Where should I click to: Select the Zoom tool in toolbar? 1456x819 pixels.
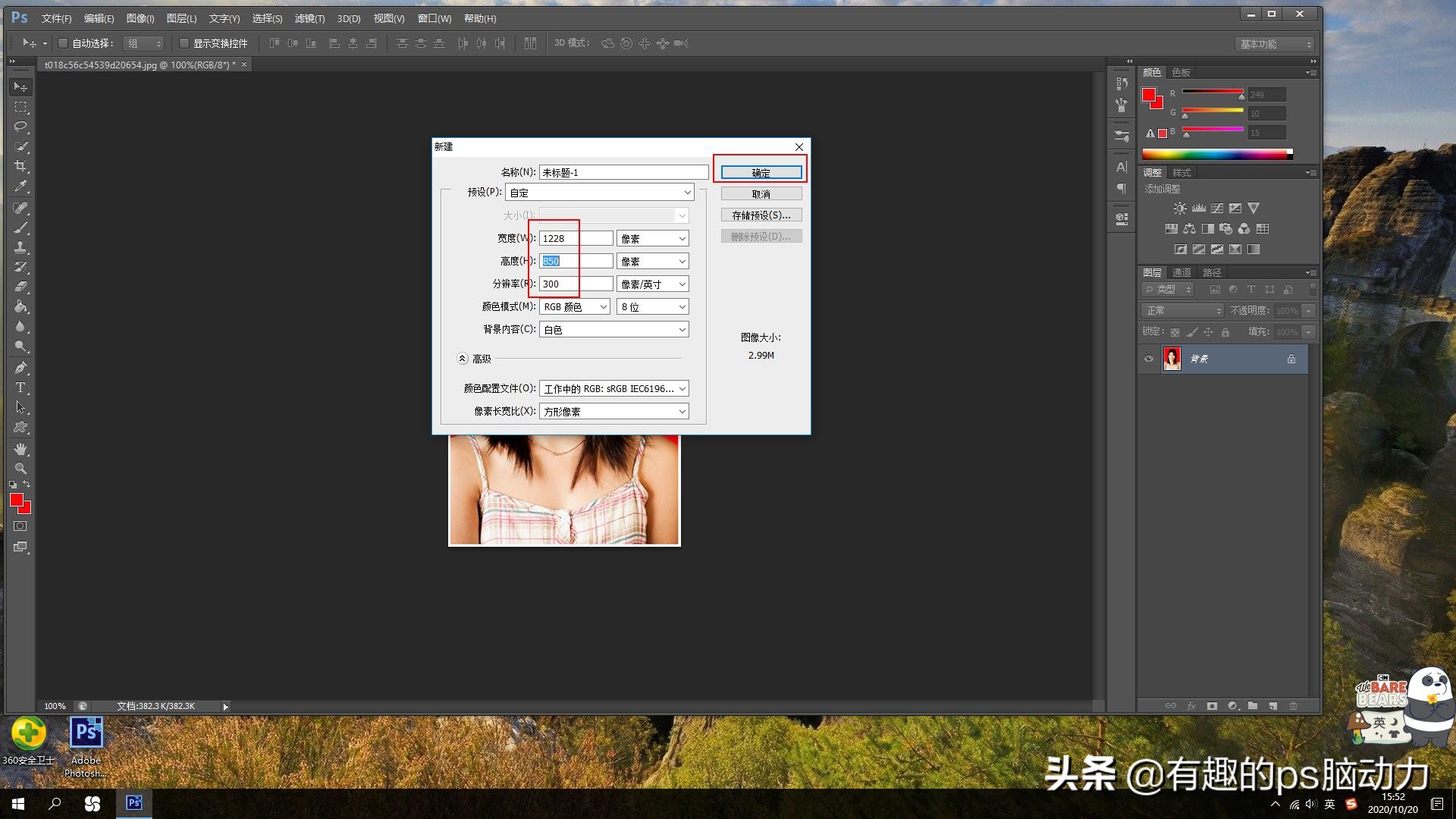click(20, 469)
